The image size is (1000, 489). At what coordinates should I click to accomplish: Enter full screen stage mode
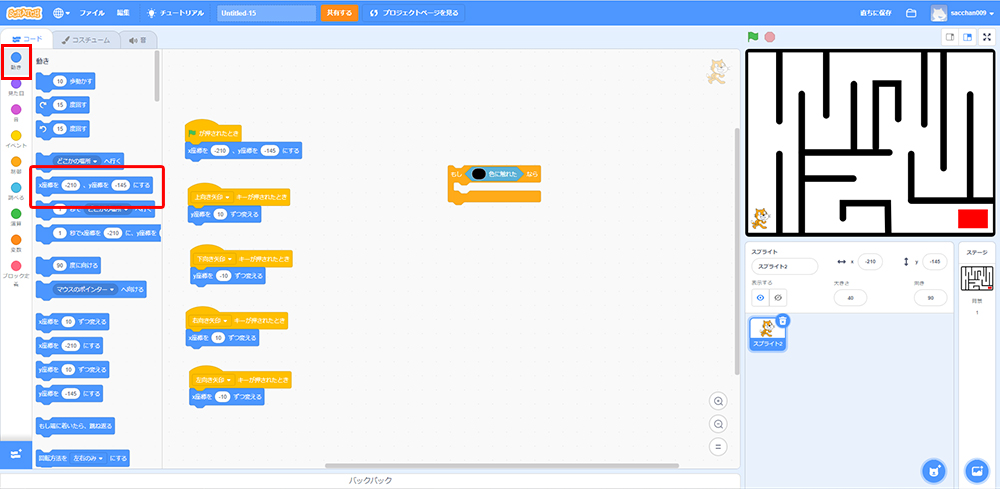(986, 37)
